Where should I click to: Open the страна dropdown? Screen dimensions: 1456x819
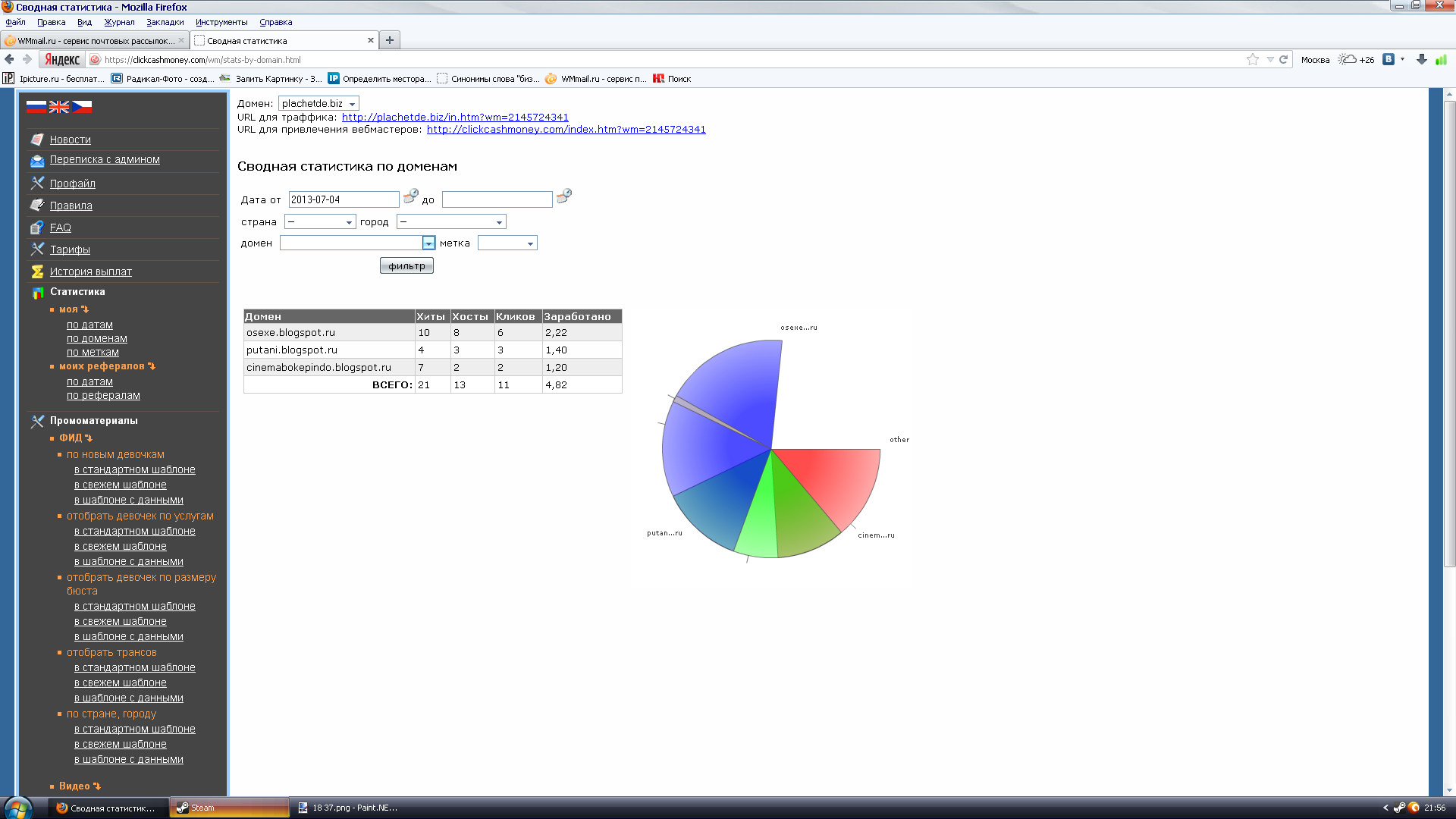coord(320,221)
